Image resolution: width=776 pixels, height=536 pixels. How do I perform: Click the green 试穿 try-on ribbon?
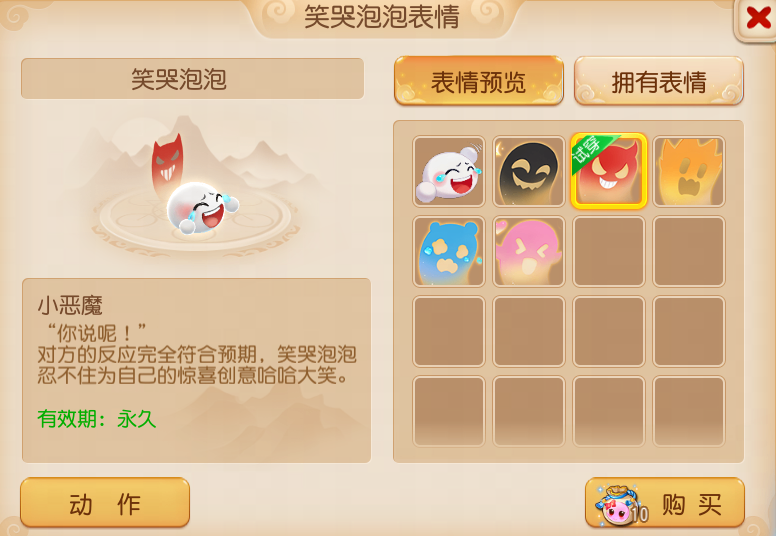(590, 151)
